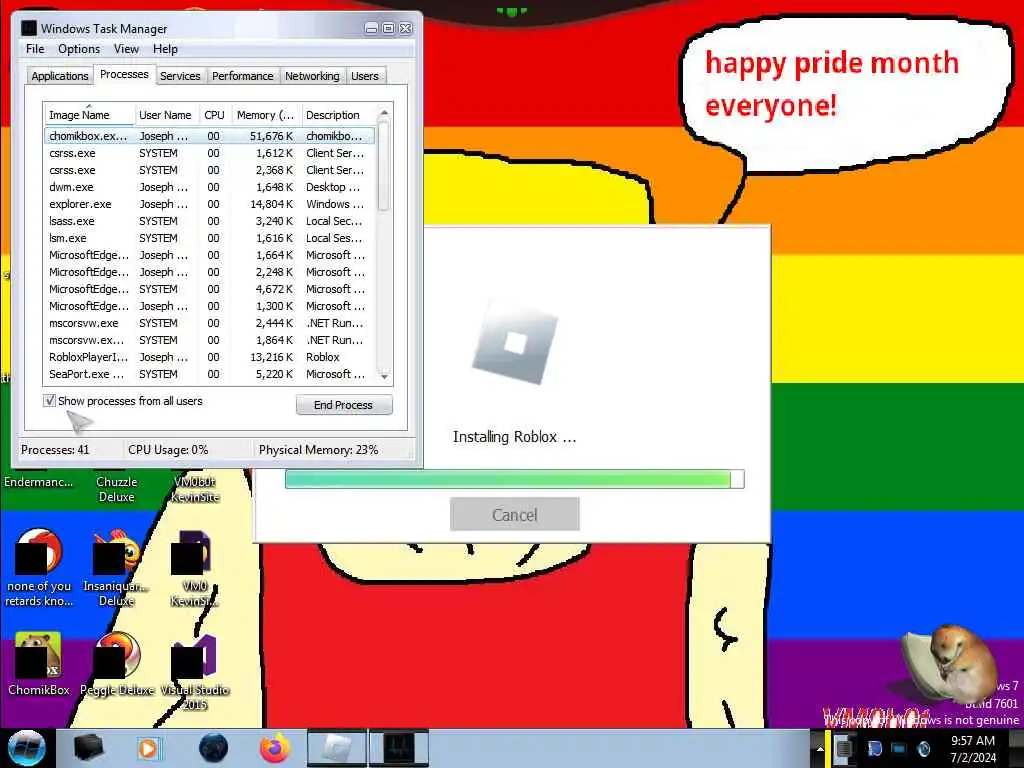The width and height of the screenshot is (1024, 768).
Task: Cancel the Roblox installation
Action: click(x=515, y=515)
